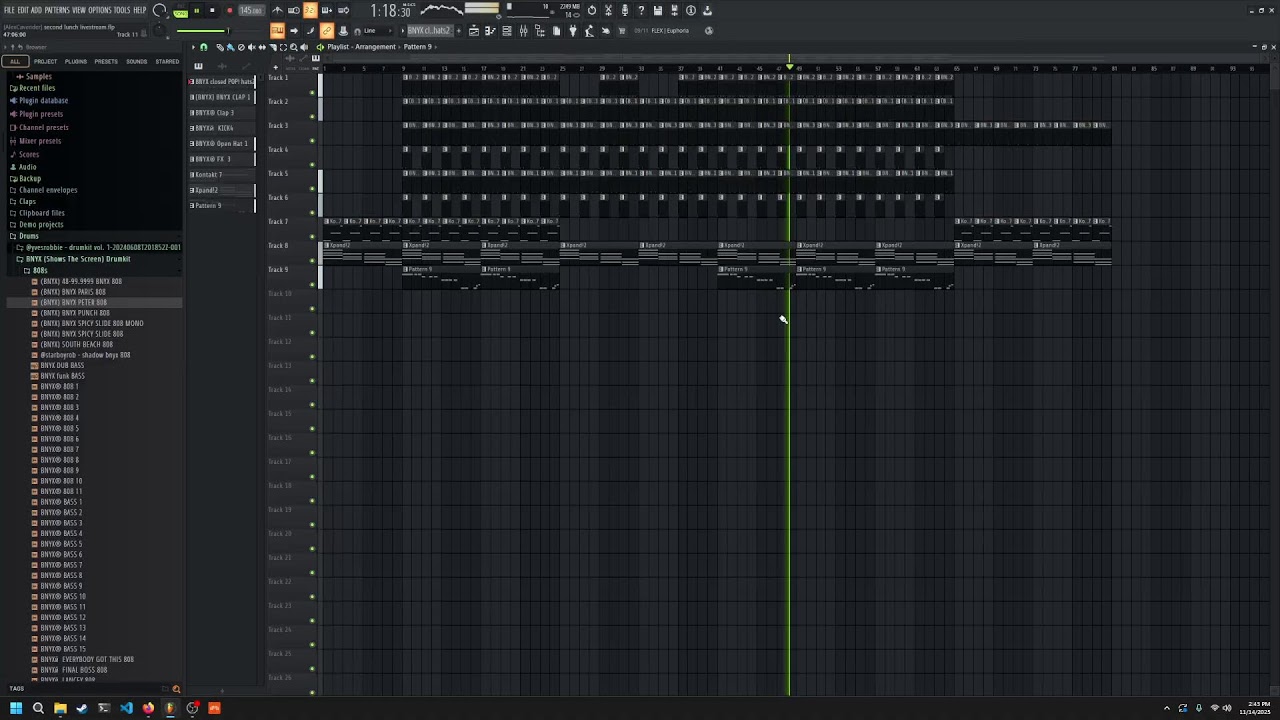Select the Delete tool in playlist toolbar
The width and height of the screenshot is (1280, 720).
point(241,47)
